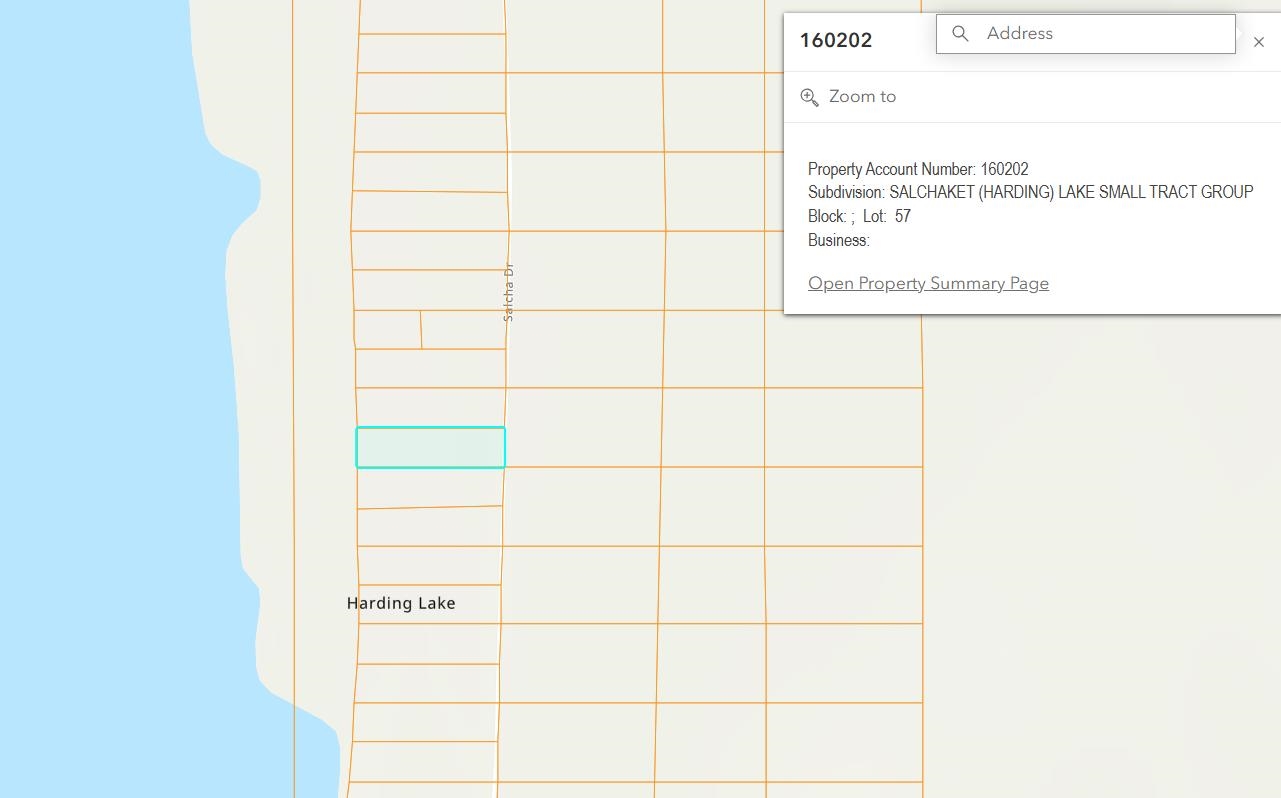The width and height of the screenshot is (1281, 798).
Task: Click the Lot: 57 text
Action: coord(887,216)
